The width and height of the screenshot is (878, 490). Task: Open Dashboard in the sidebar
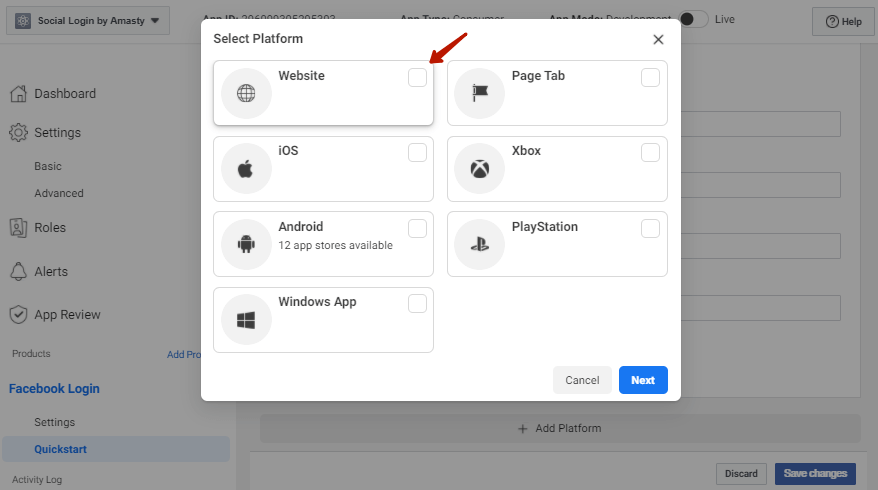pyautogui.click(x=65, y=94)
